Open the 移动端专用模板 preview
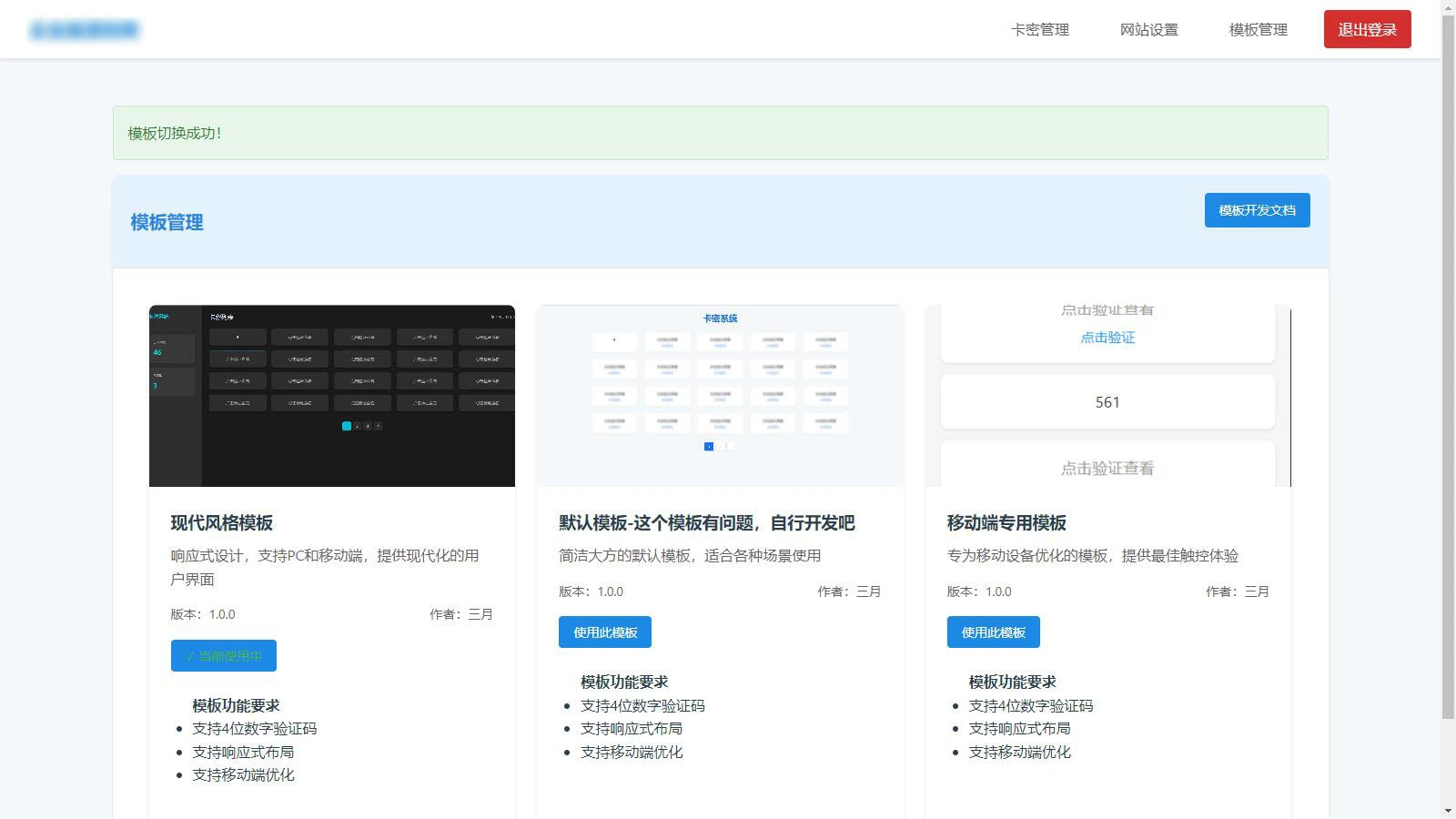1456x819 pixels. coord(1107,395)
